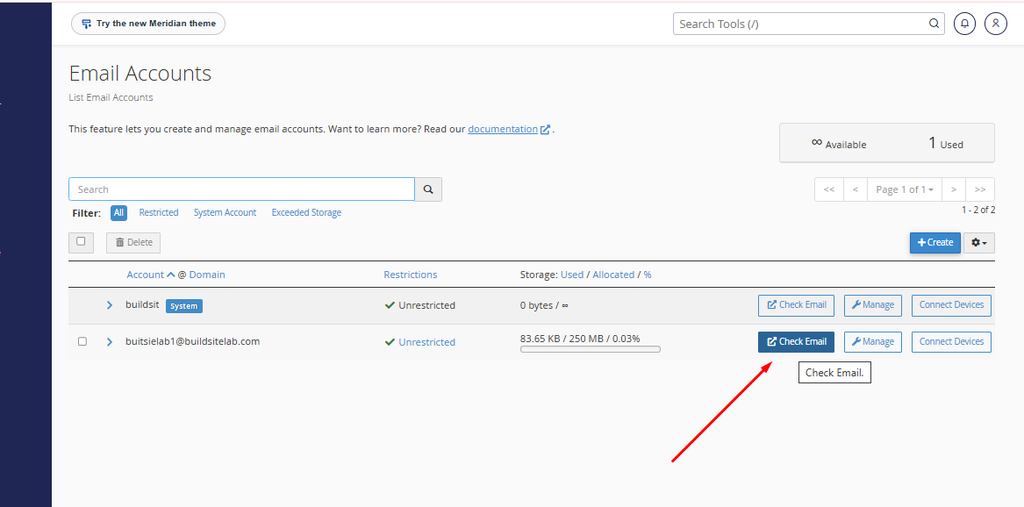
Task: Click Check Email for the buildsit account
Action: click(796, 305)
